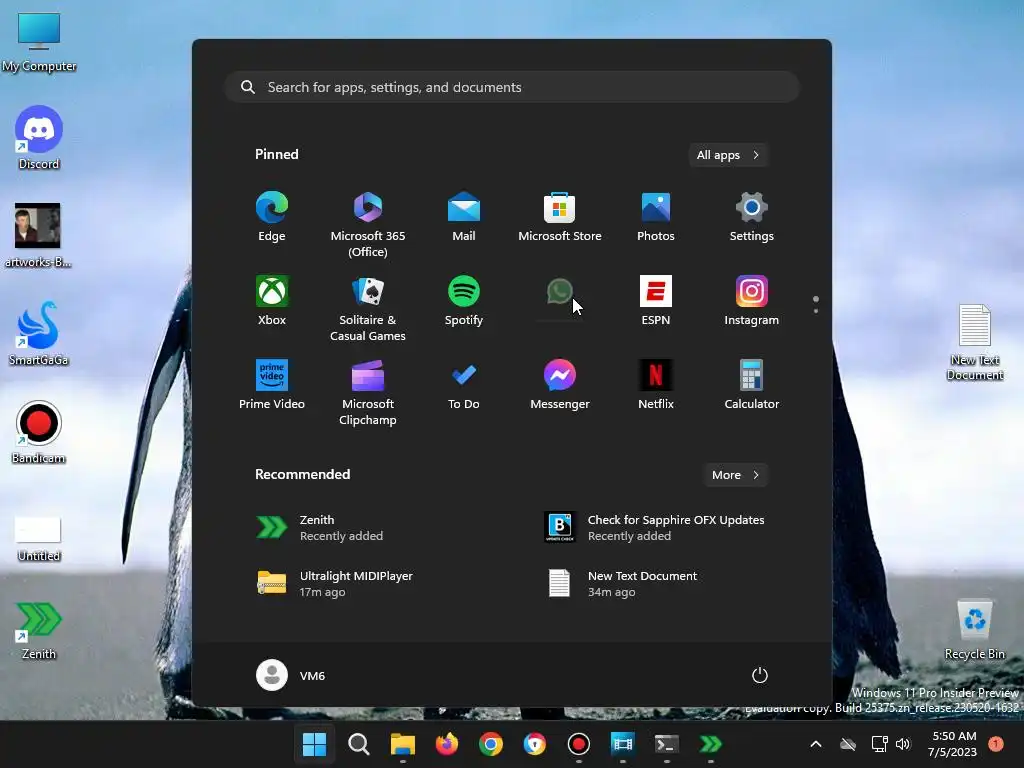
Task: Select Zenith shortcut on desktop
Action: pyautogui.click(x=39, y=630)
